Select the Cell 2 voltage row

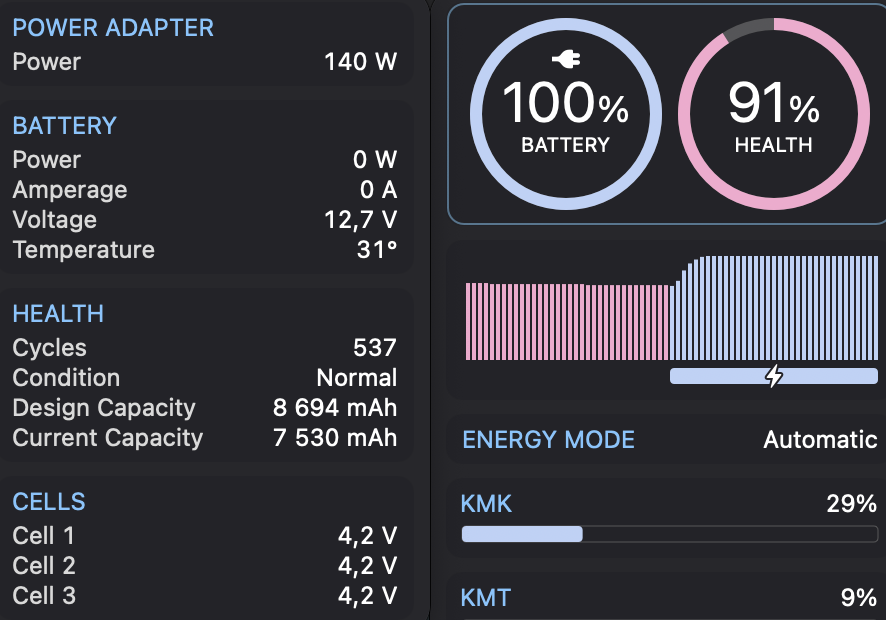tap(204, 566)
